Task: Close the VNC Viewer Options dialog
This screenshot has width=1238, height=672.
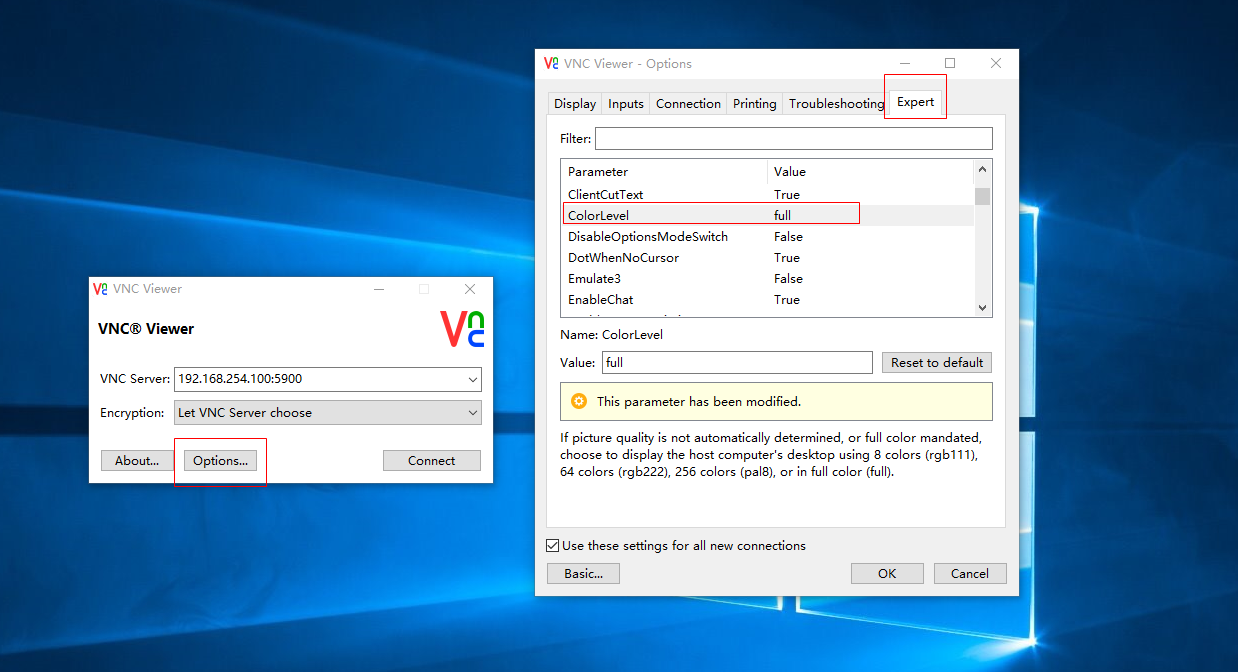Action: pyautogui.click(x=995, y=63)
